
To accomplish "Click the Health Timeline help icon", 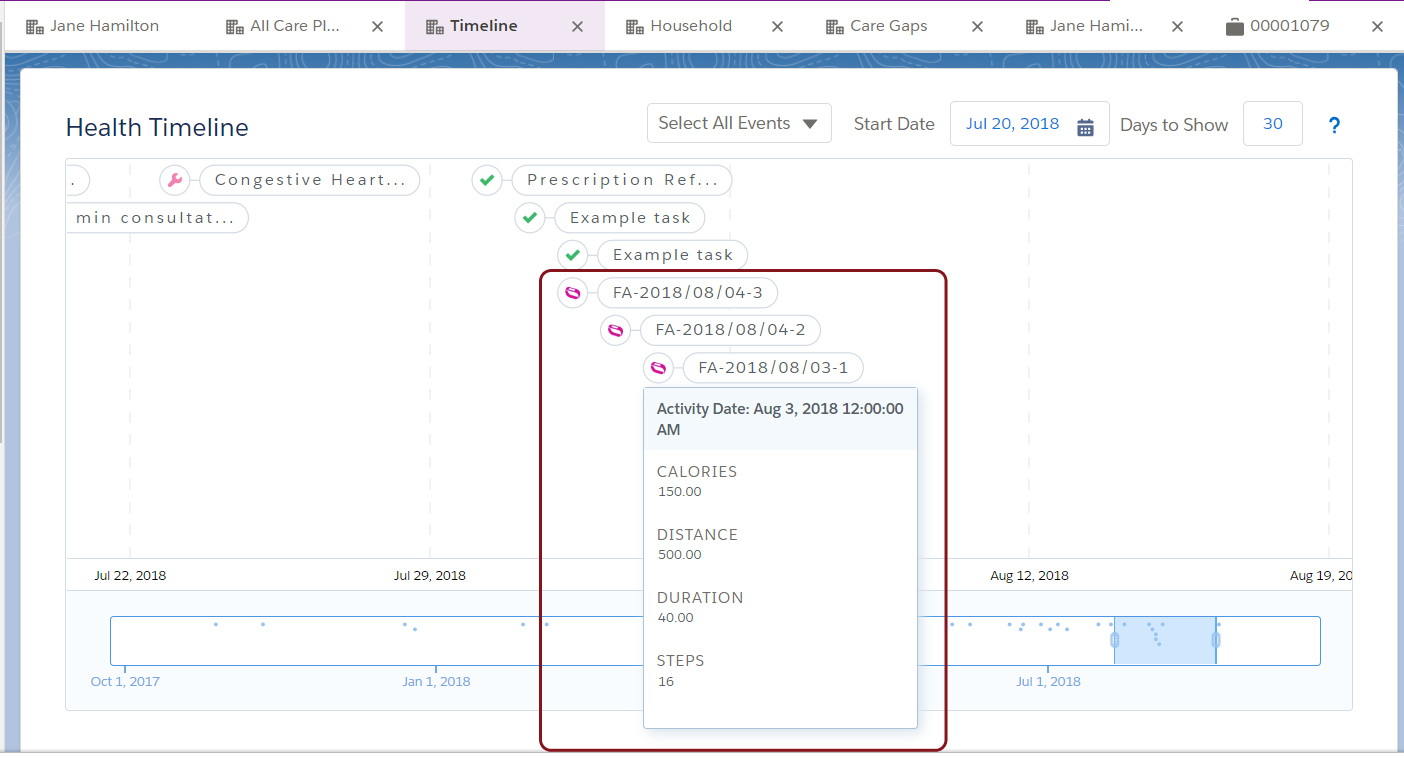I will pos(1334,124).
